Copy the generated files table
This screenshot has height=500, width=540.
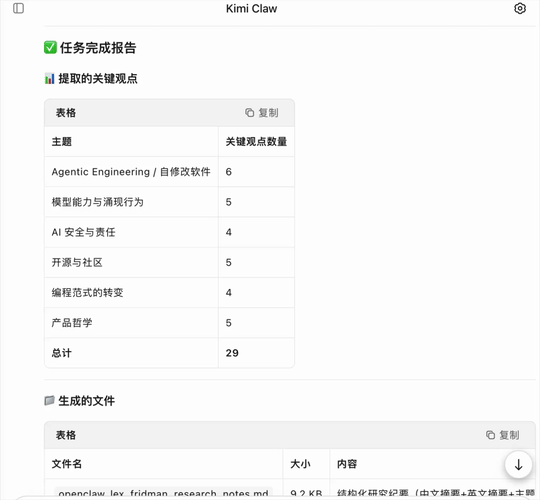coord(502,435)
